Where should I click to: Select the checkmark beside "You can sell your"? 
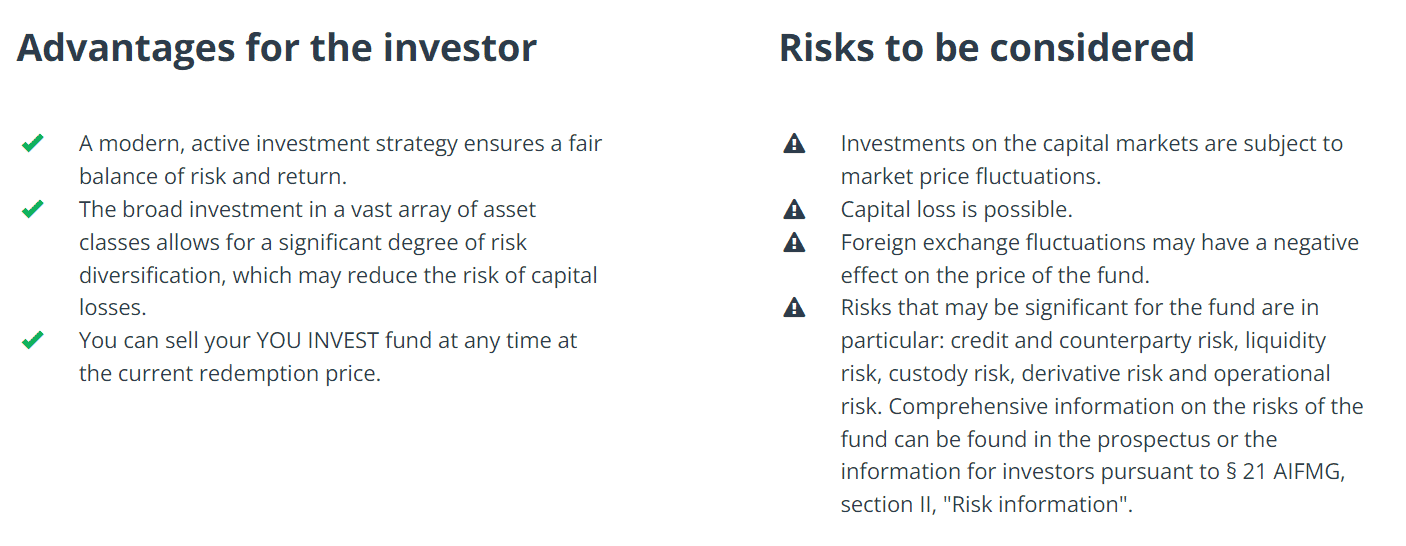tap(32, 341)
